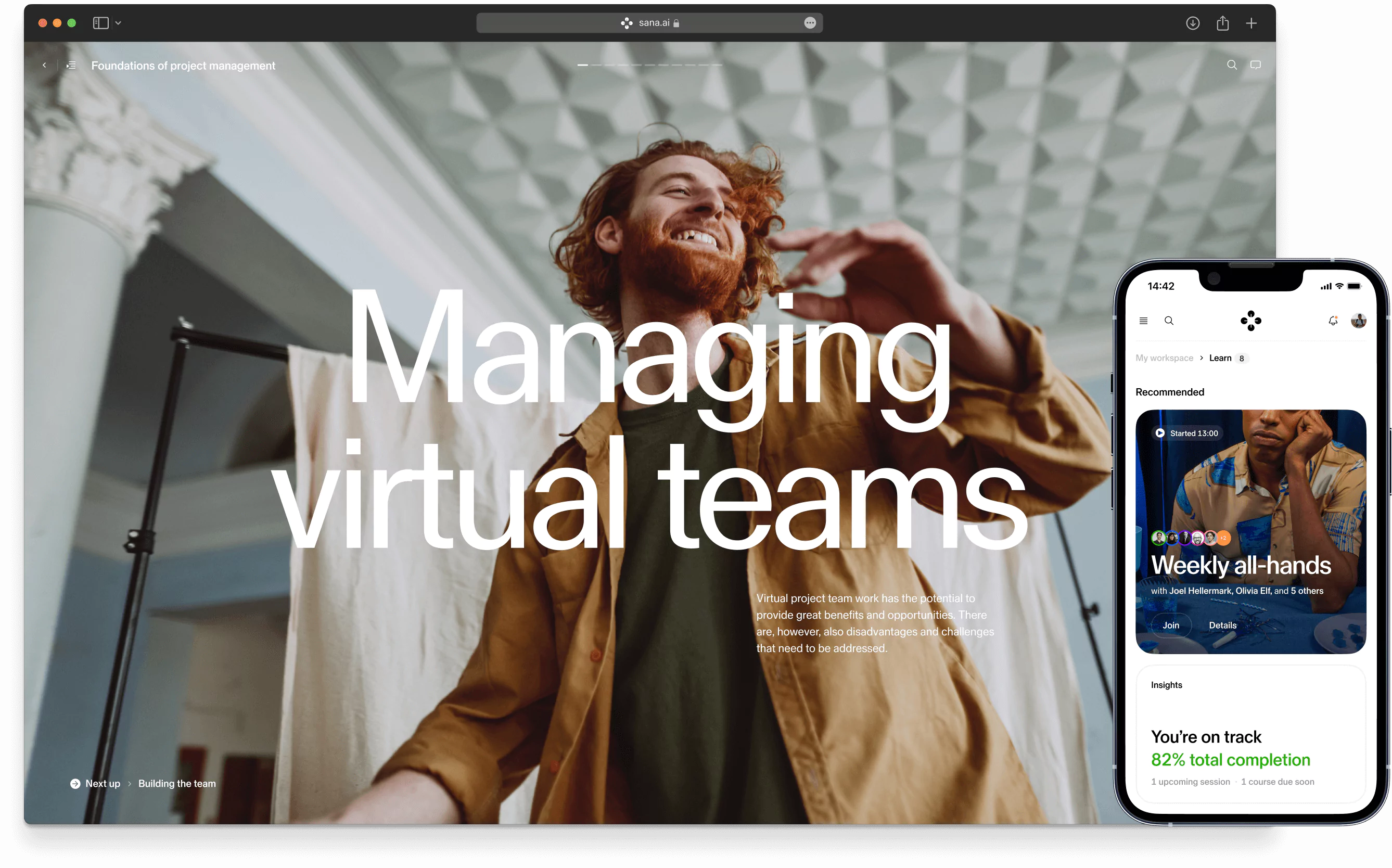
Task: Select My workspace breadcrumb
Action: tap(1164, 358)
